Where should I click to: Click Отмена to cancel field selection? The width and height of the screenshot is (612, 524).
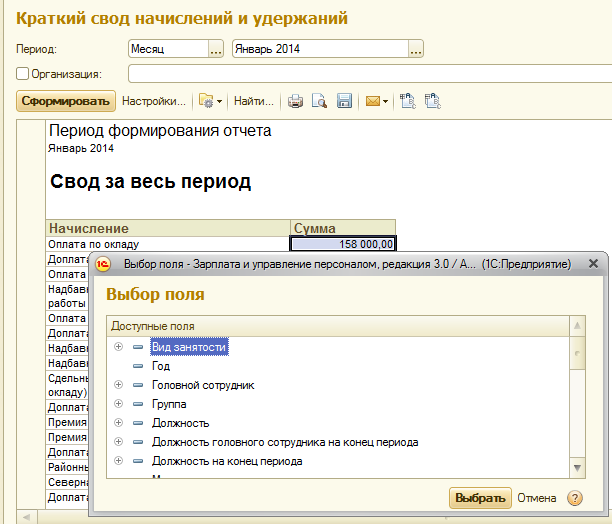537,498
